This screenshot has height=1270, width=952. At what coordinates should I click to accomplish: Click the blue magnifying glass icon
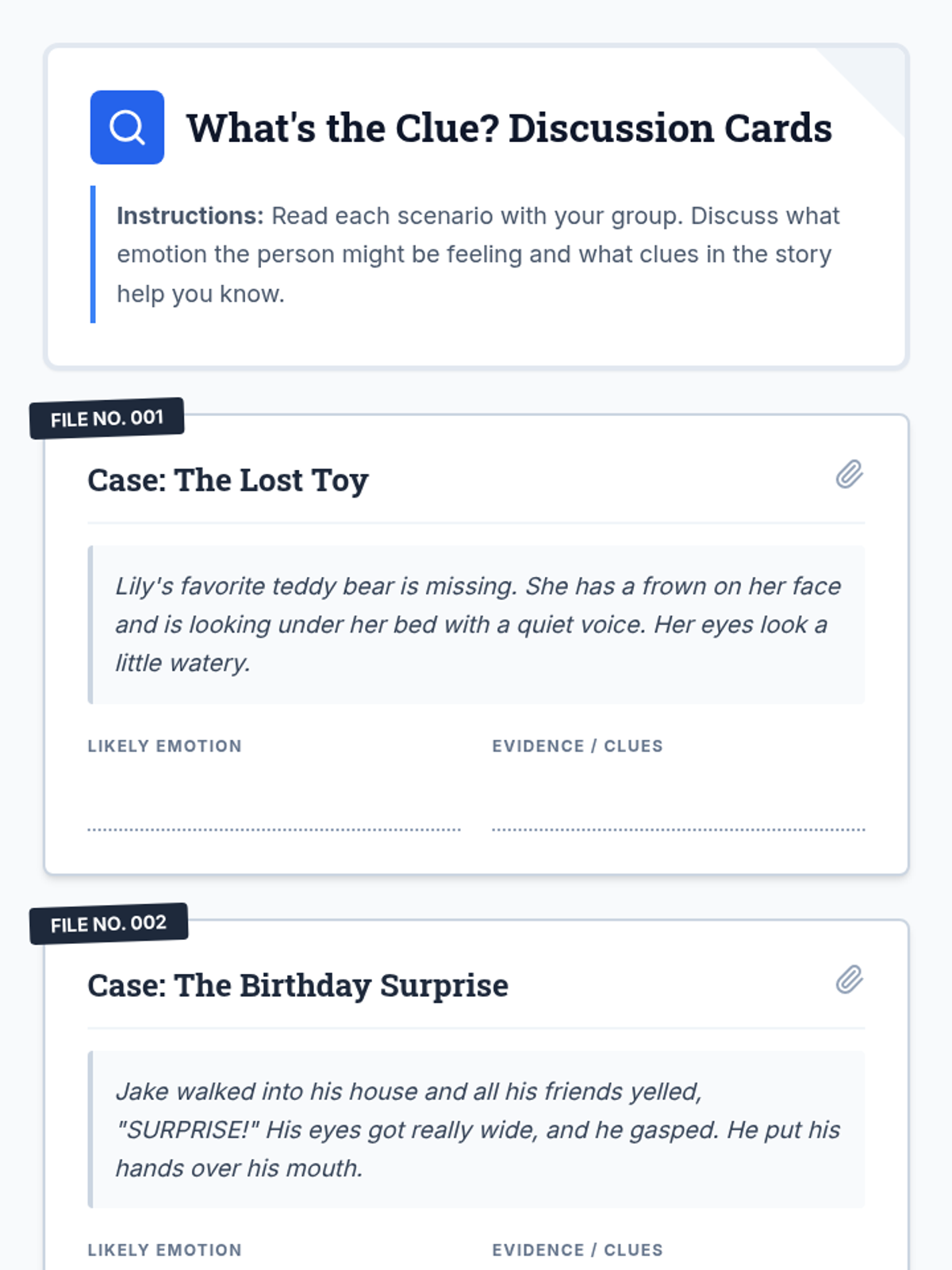pyautogui.click(x=127, y=127)
